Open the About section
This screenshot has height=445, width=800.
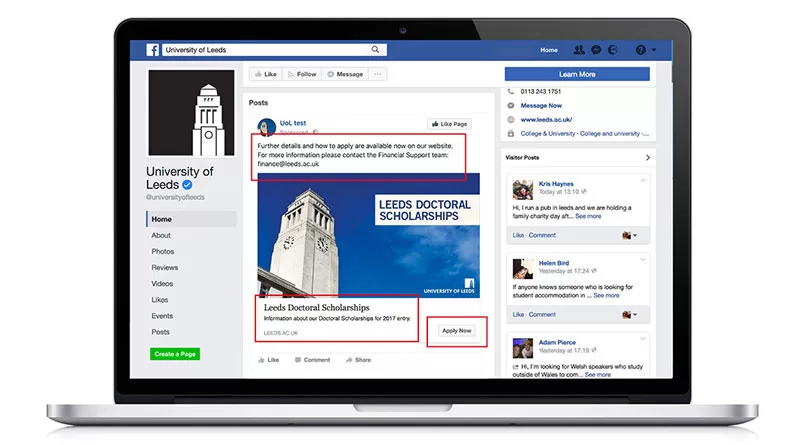(161, 235)
